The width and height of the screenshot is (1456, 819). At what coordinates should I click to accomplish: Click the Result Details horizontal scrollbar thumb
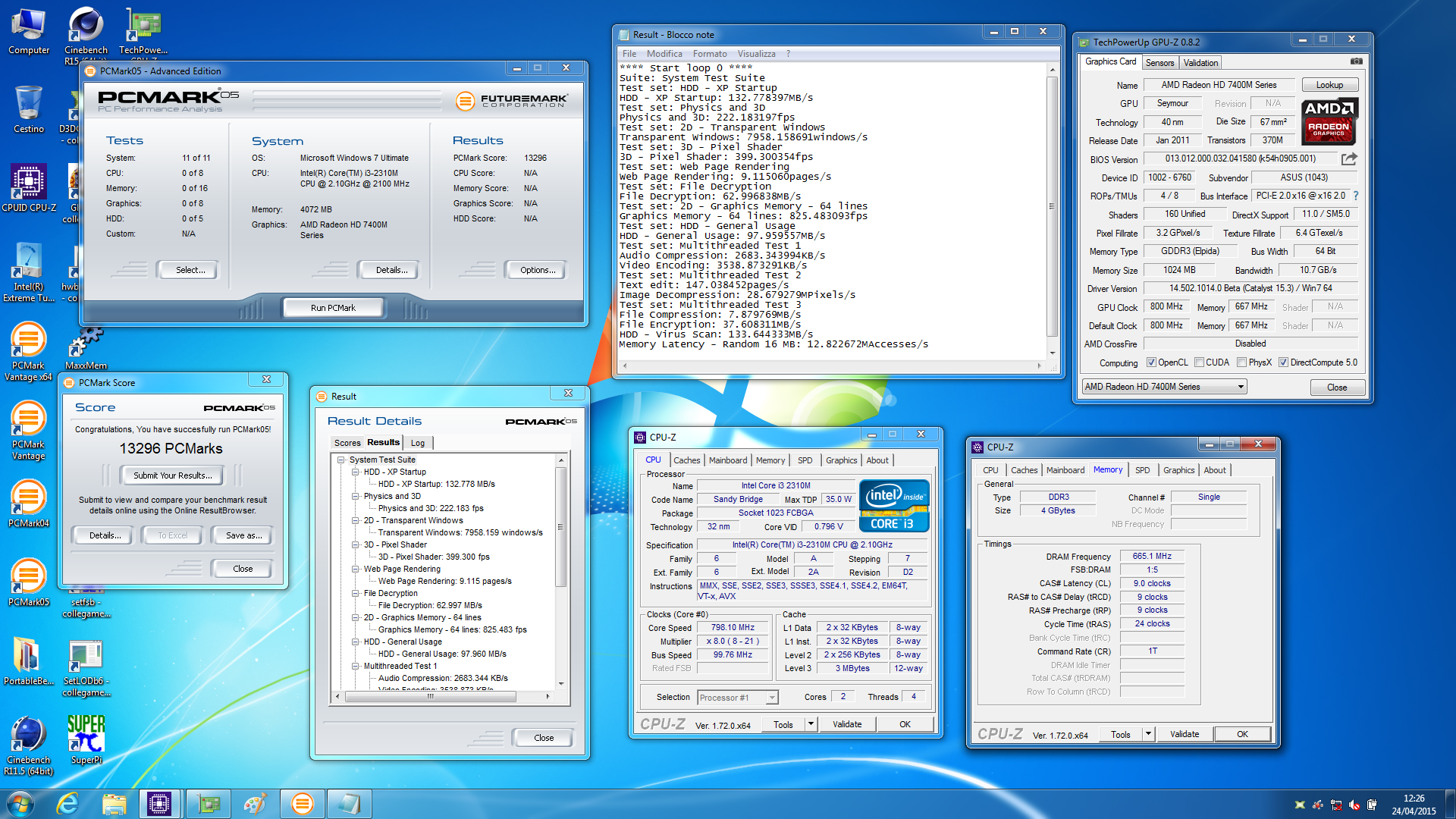click(431, 696)
